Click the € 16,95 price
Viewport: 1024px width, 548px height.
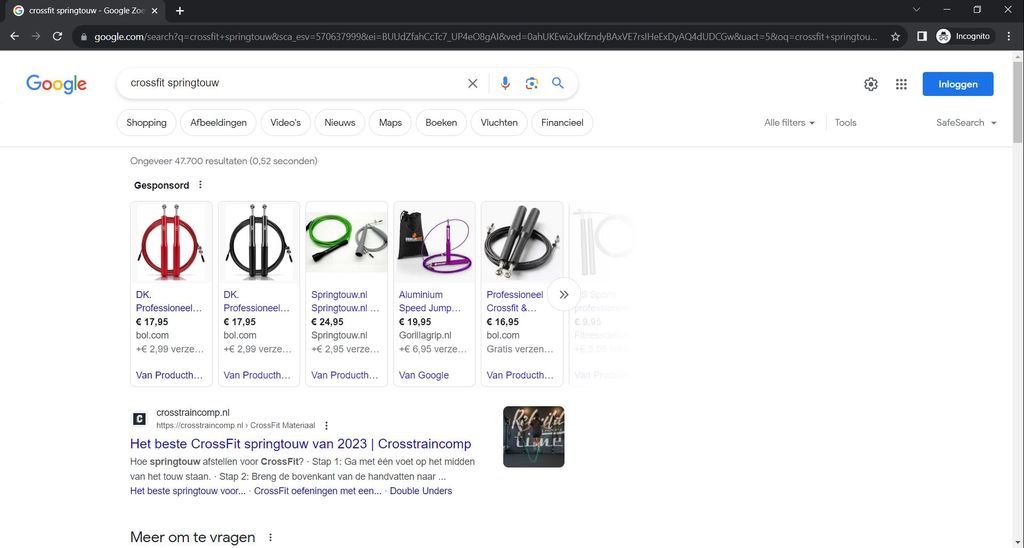(503, 321)
